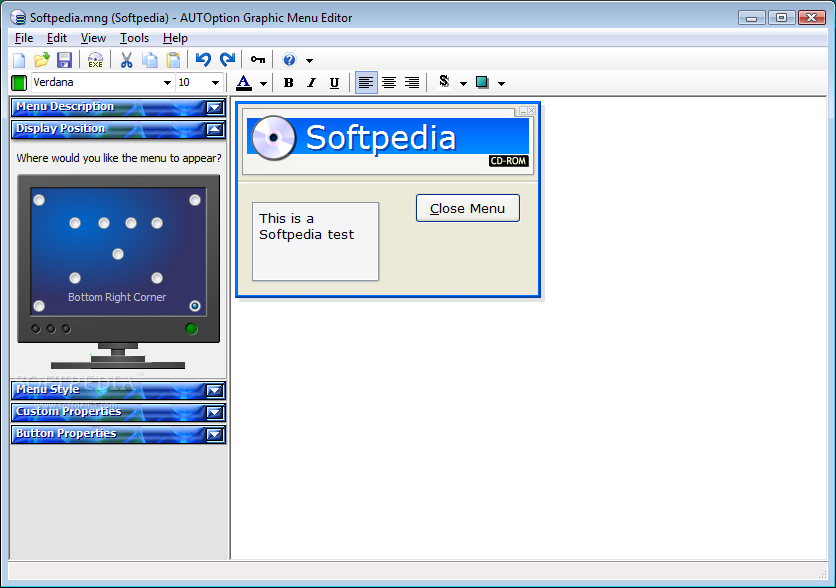Paste from clipboard
This screenshot has width=836, height=588.
173,60
